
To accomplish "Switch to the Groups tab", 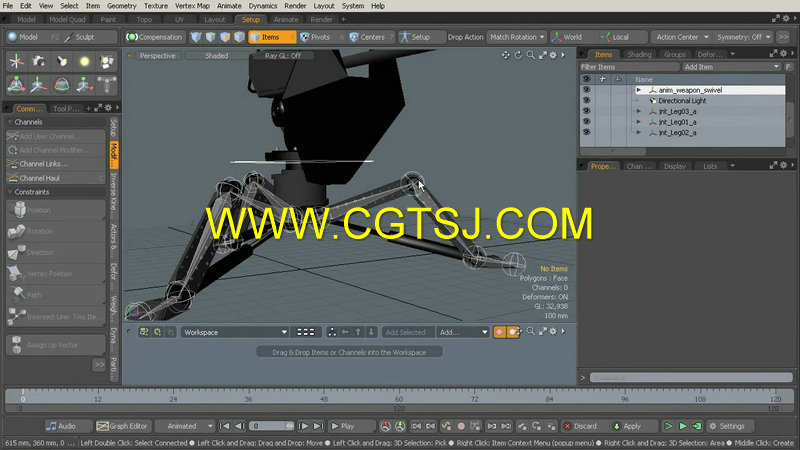I will [x=674, y=54].
